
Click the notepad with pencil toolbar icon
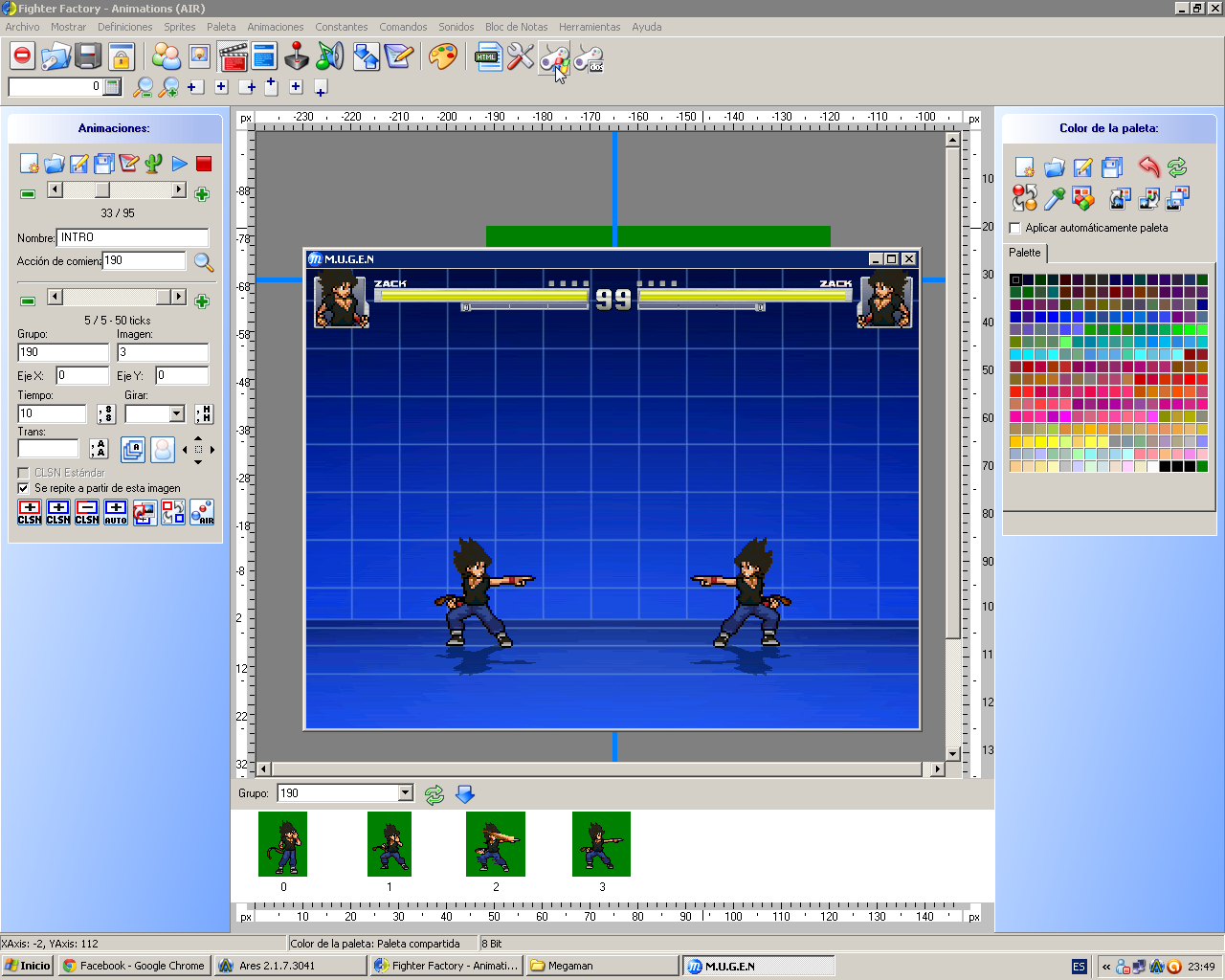(398, 56)
